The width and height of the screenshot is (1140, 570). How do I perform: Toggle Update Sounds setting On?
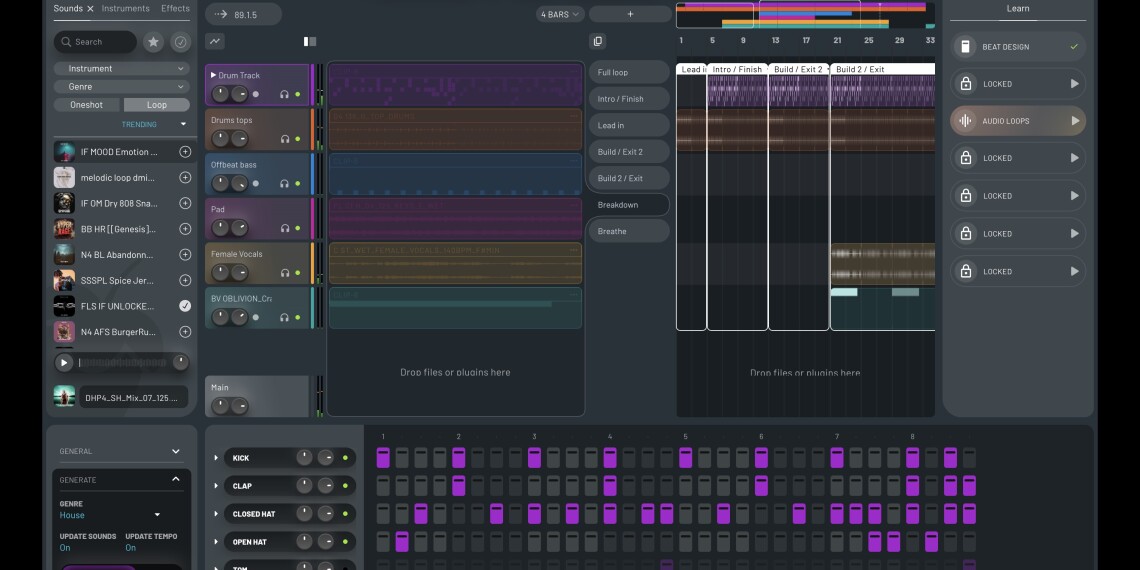tap(65, 548)
